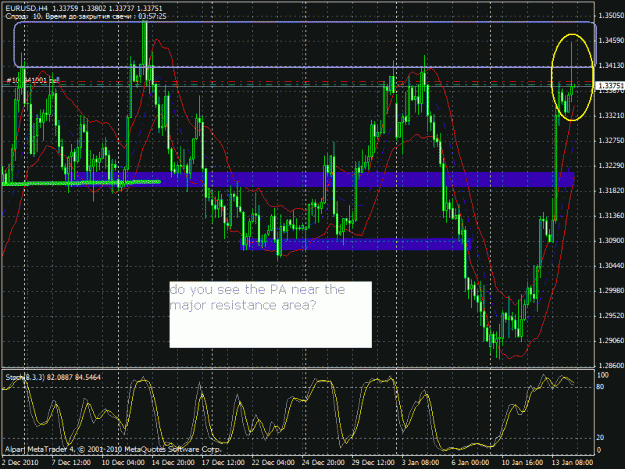Click the 1.31820 price axis label
The height and width of the screenshot is (469, 625).
tap(611, 190)
